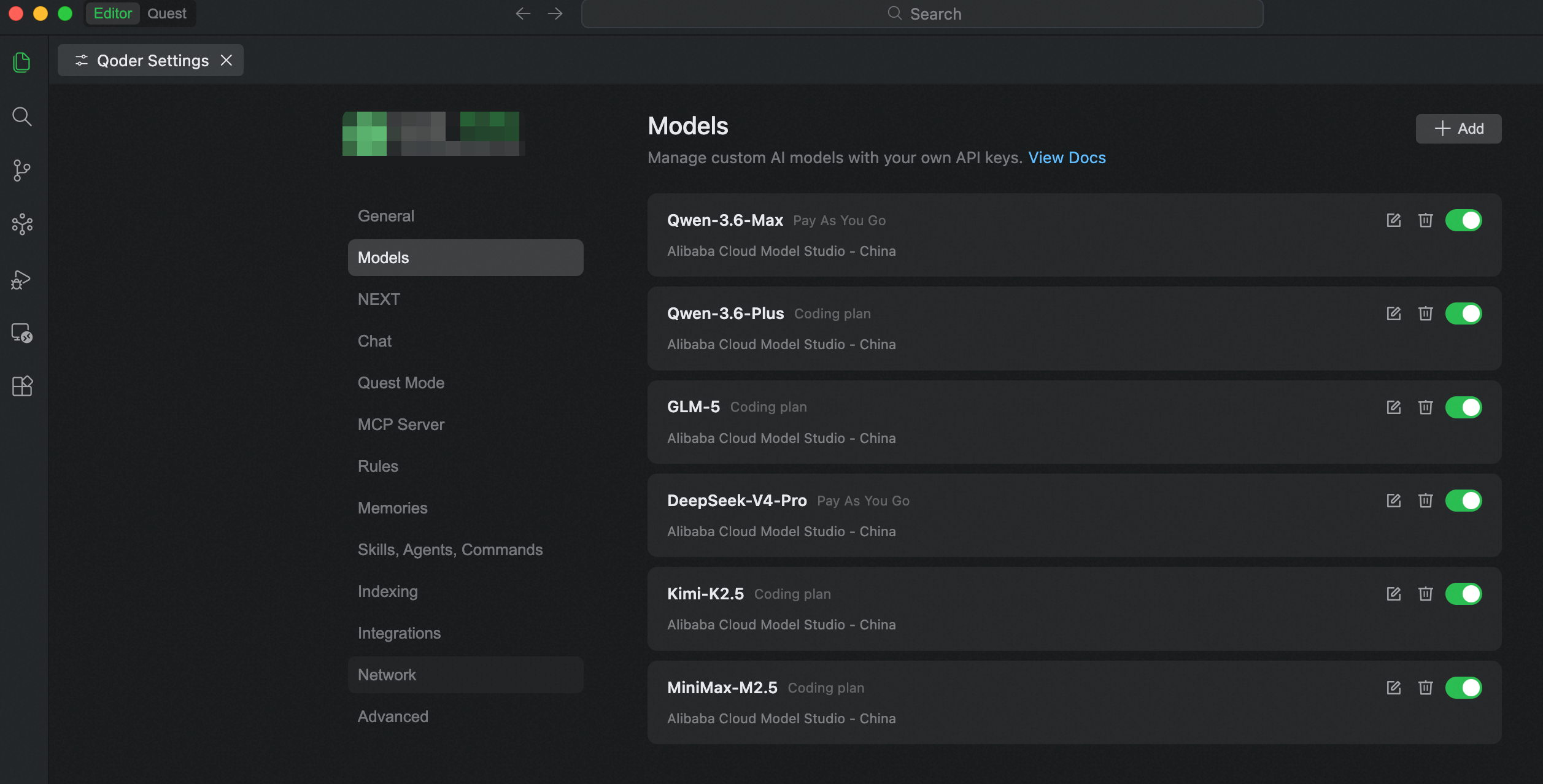
Task: Open the Network settings section
Action: pos(465,675)
